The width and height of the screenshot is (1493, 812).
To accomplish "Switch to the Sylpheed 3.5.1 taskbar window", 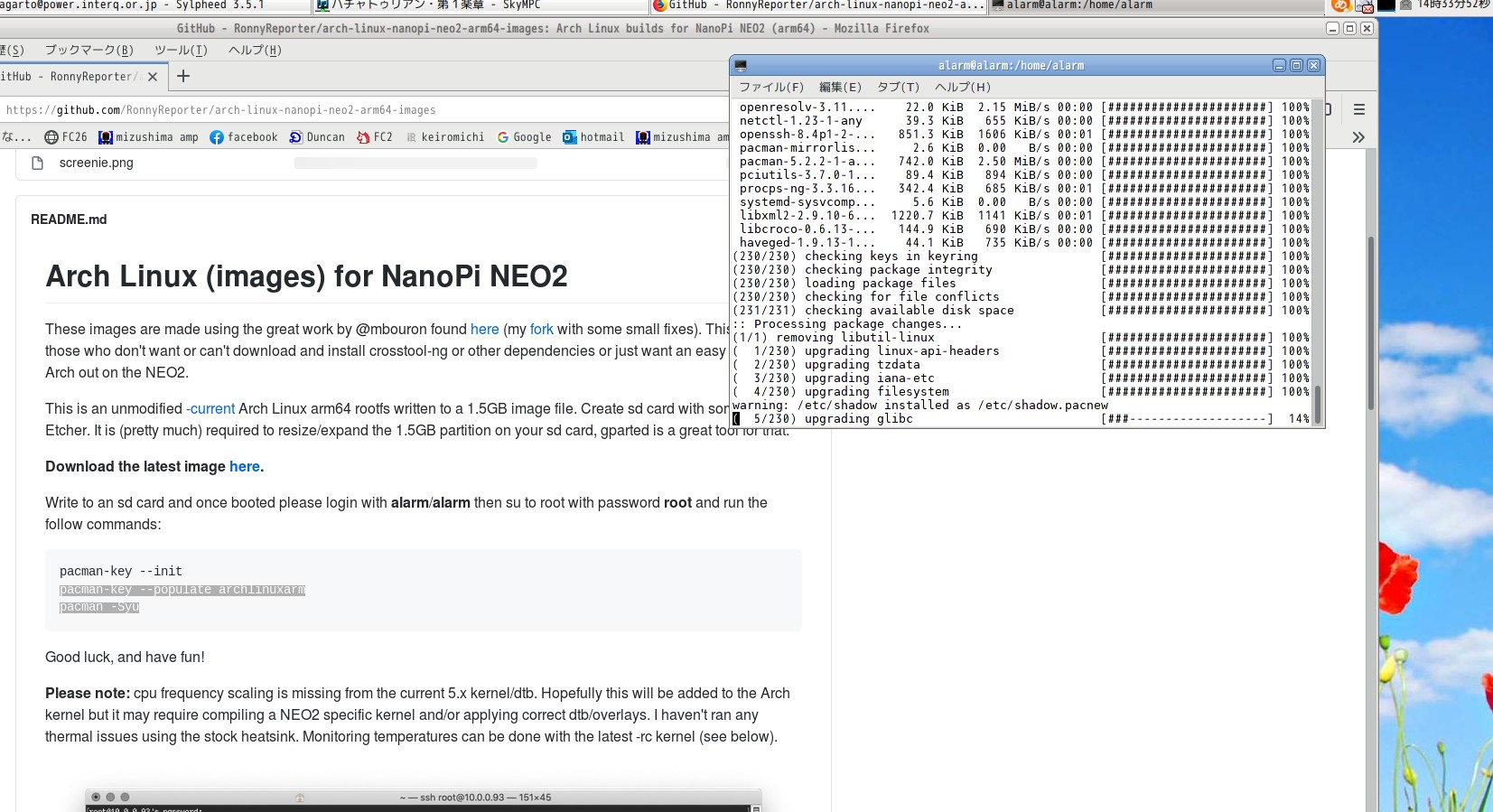I will tap(155, 5).
